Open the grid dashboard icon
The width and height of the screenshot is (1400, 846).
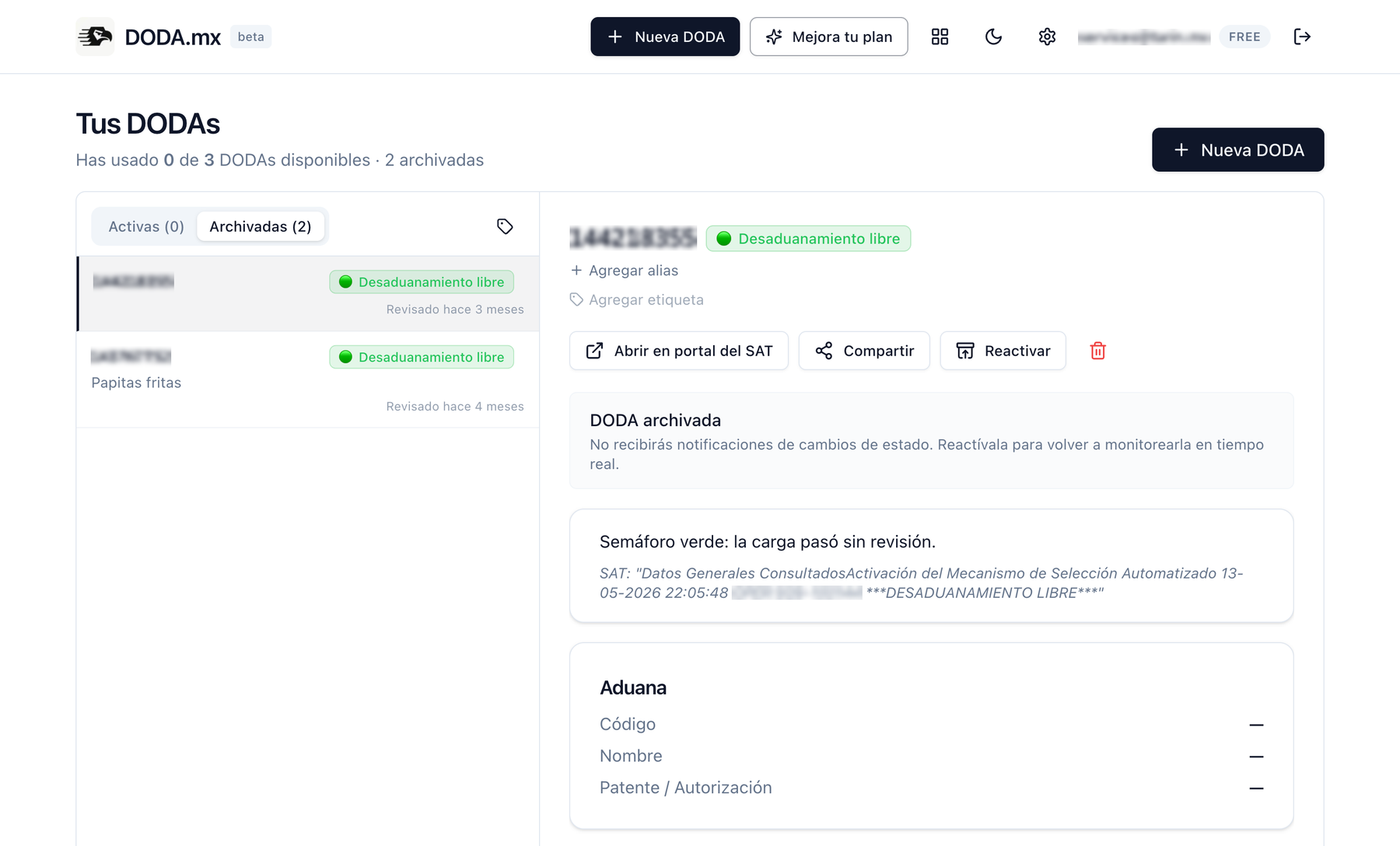[x=940, y=37]
